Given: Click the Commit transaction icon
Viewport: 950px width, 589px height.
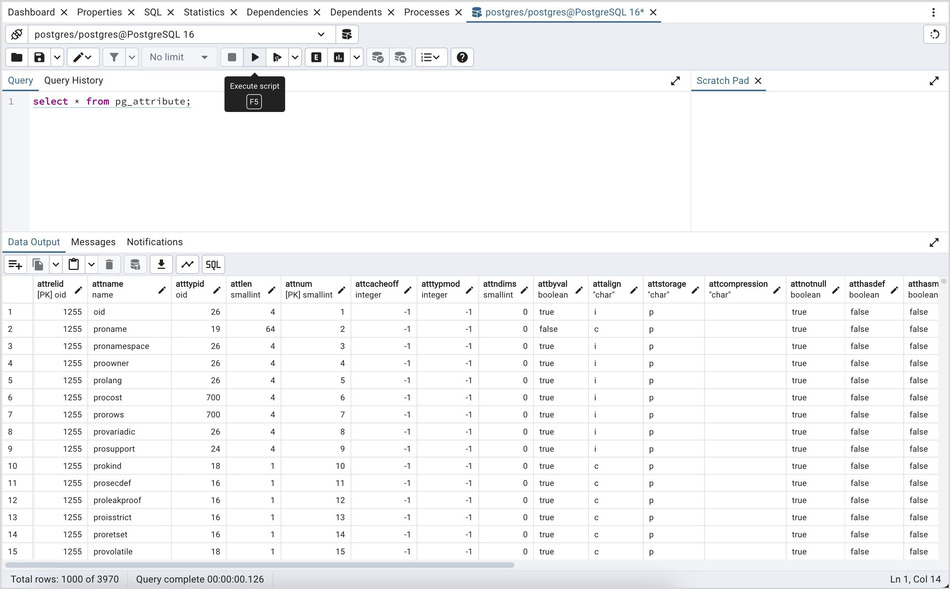Looking at the screenshot, I should pyautogui.click(x=377, y=57).
